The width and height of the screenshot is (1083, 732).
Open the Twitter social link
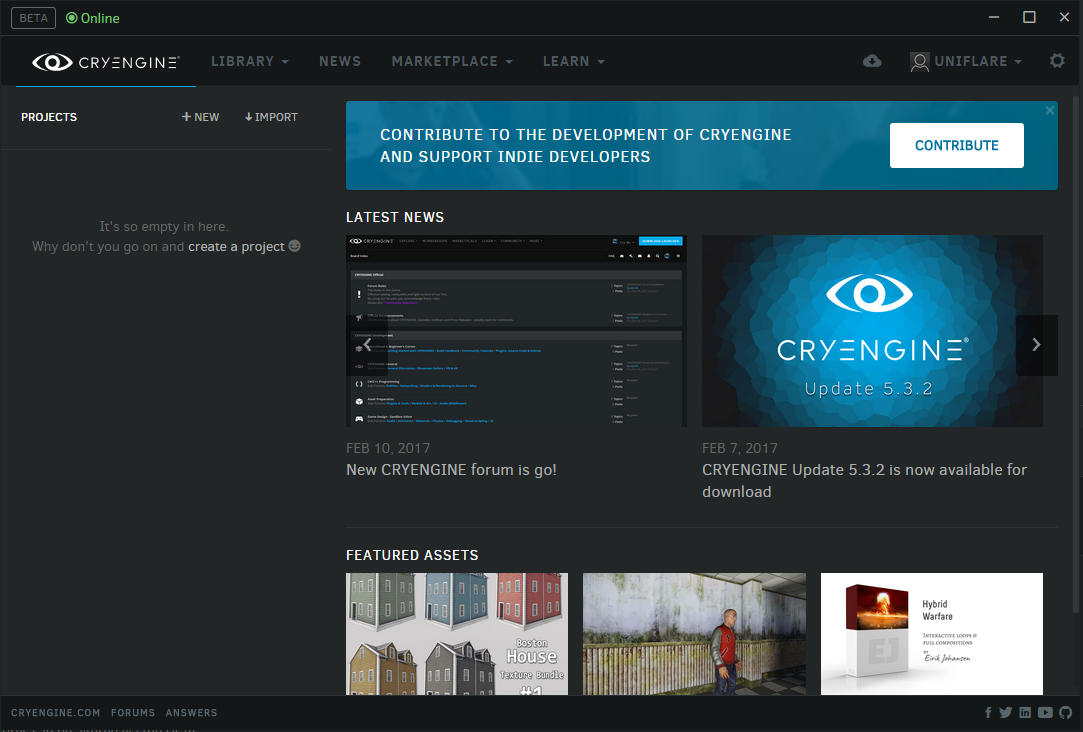click(x=1006, y=713)
